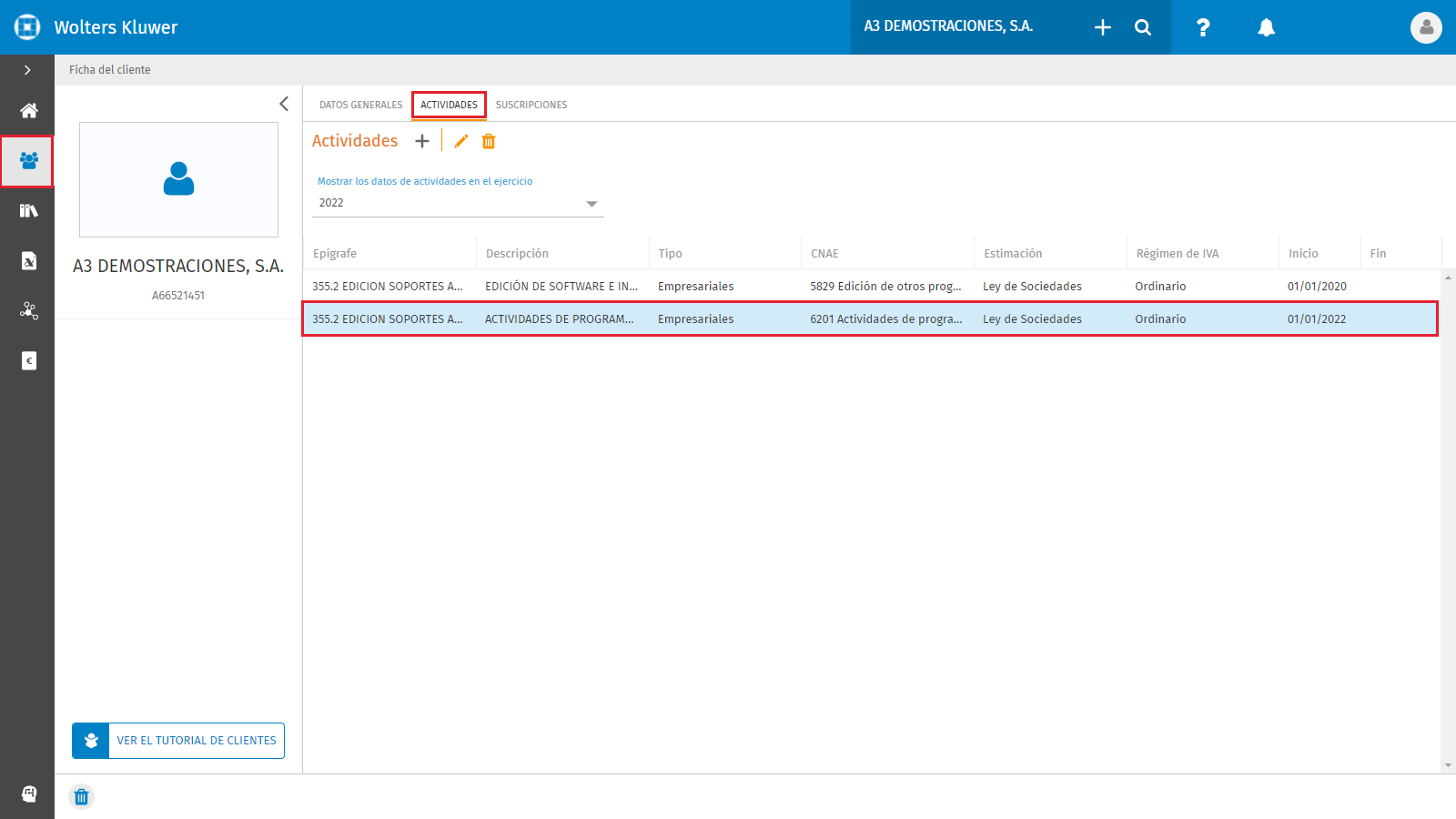Image resolution: width=1456 pixels, height=819 pixels.
Task: Open the help question mark
Action: click(x=1203, y=27)
